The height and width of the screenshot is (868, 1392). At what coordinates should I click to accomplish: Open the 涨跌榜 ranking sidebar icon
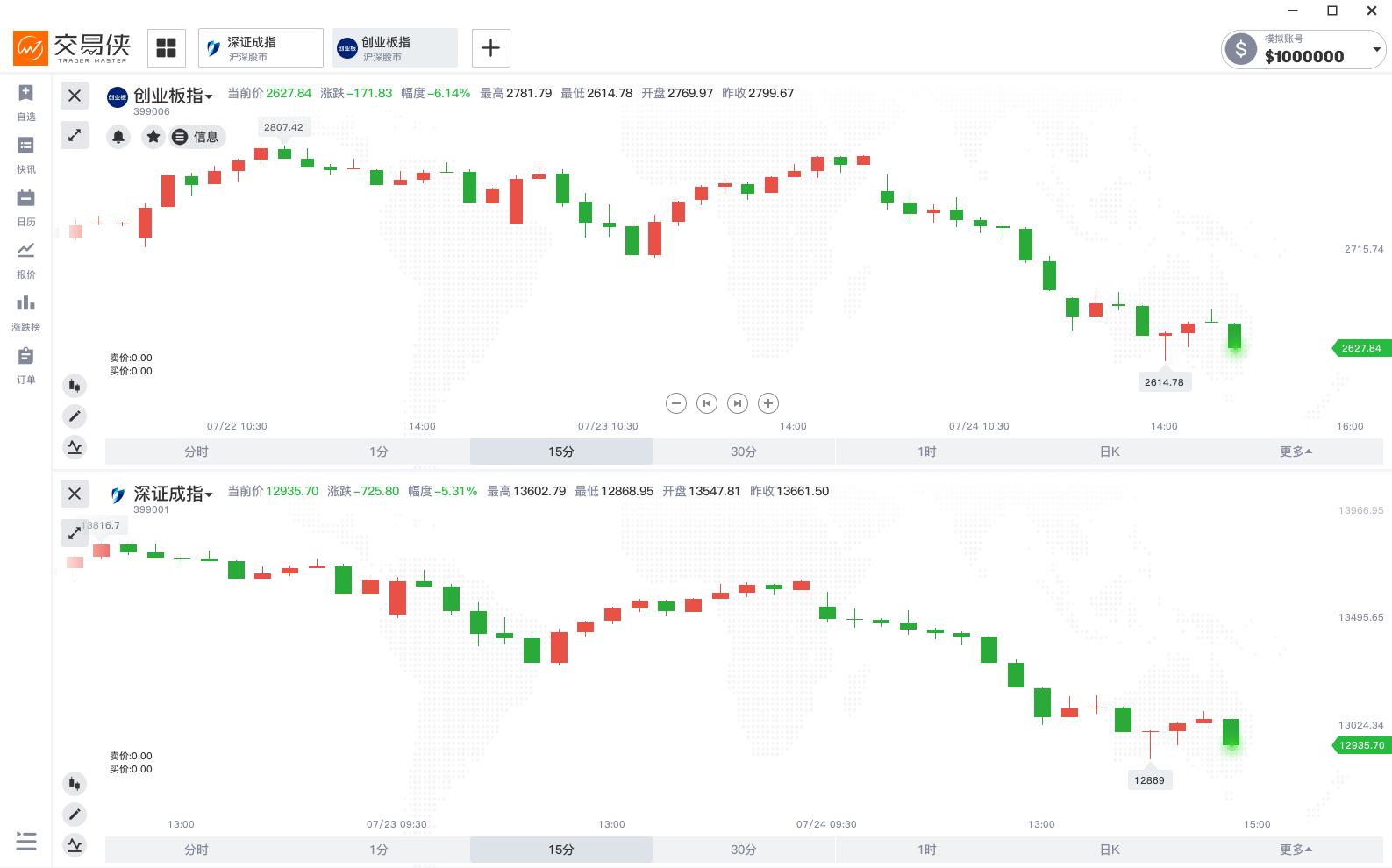(26, 304)
